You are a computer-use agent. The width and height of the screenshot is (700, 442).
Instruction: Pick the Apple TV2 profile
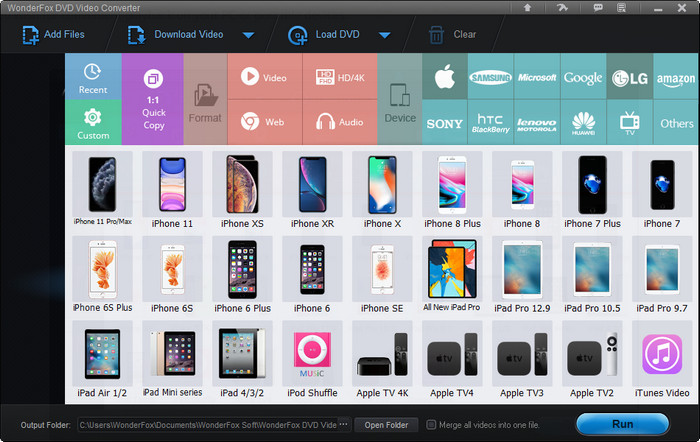click(x=592, y=359)
